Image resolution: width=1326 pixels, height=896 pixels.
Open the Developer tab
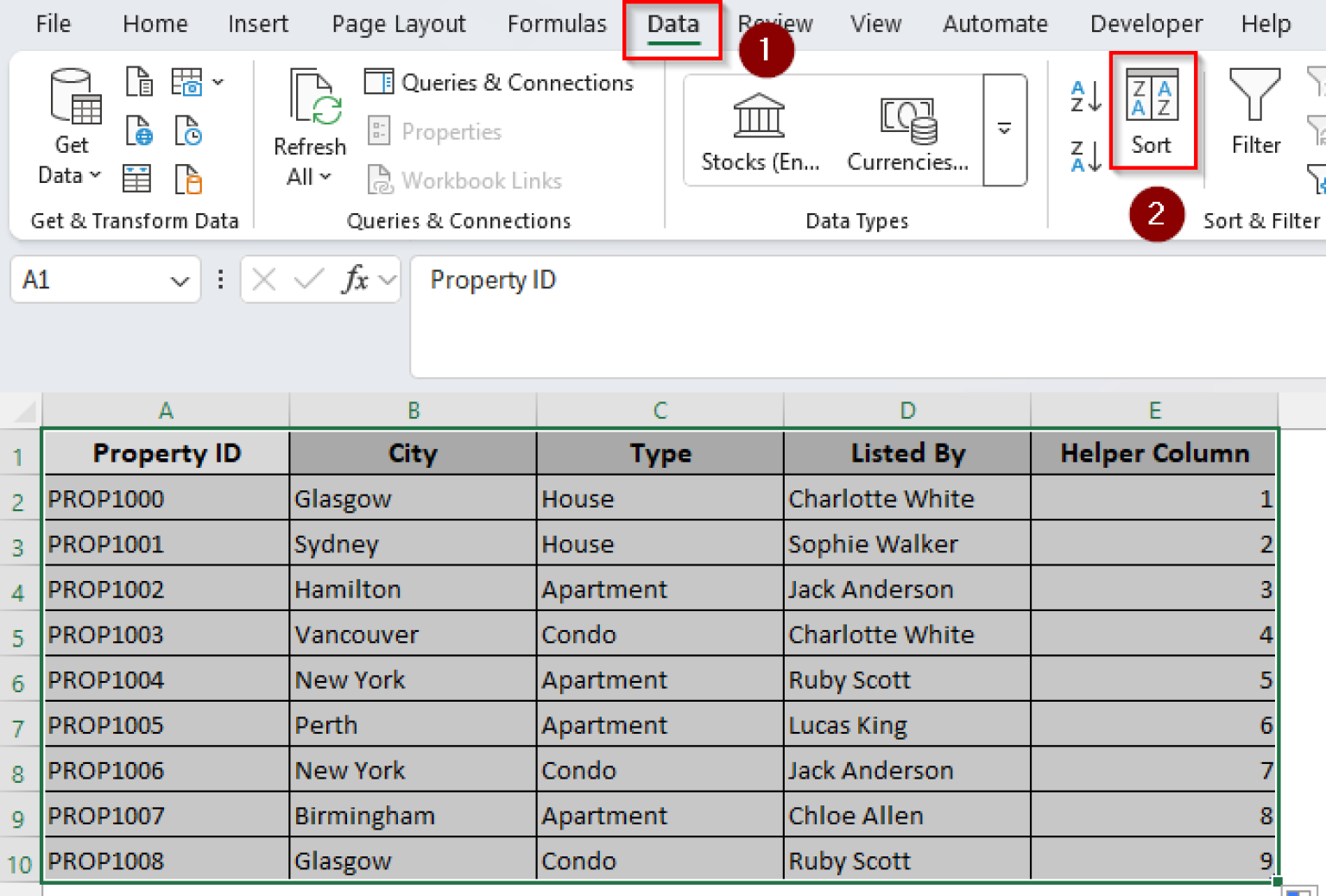(x=1146, y=24)
